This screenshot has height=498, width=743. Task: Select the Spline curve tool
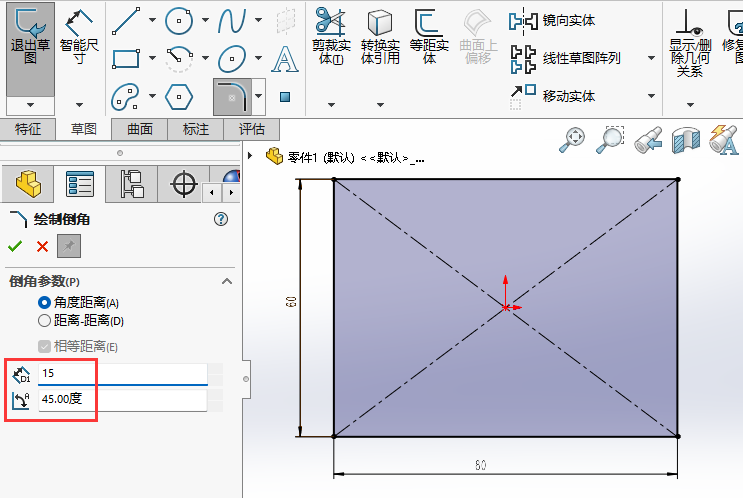pyautogui.click(x=232, y=21)
